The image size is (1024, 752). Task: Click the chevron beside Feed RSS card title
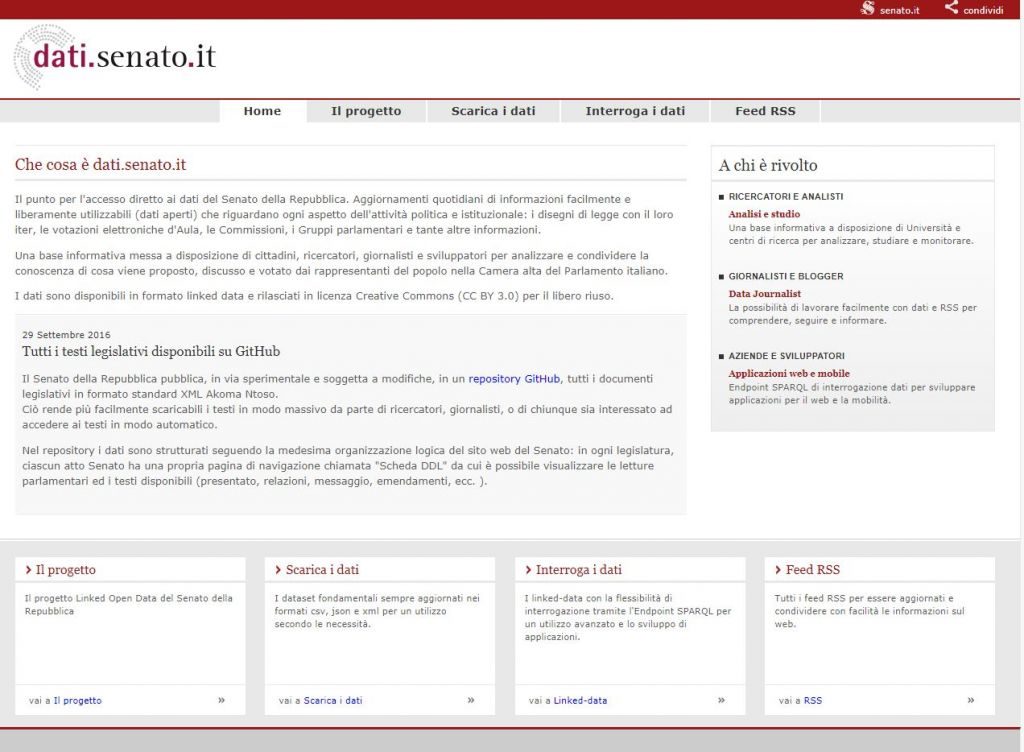tap(778, 570)
